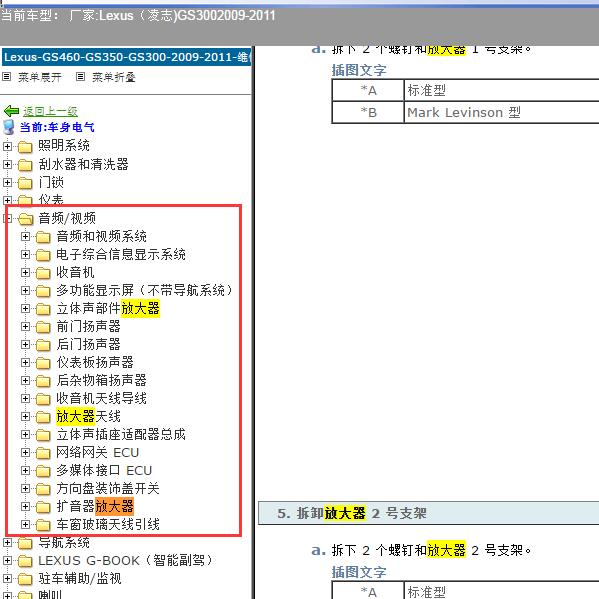Viewport: 599px width, 599px height.
Task: Click folder icon for 收音机
Action: click(43, 273)
